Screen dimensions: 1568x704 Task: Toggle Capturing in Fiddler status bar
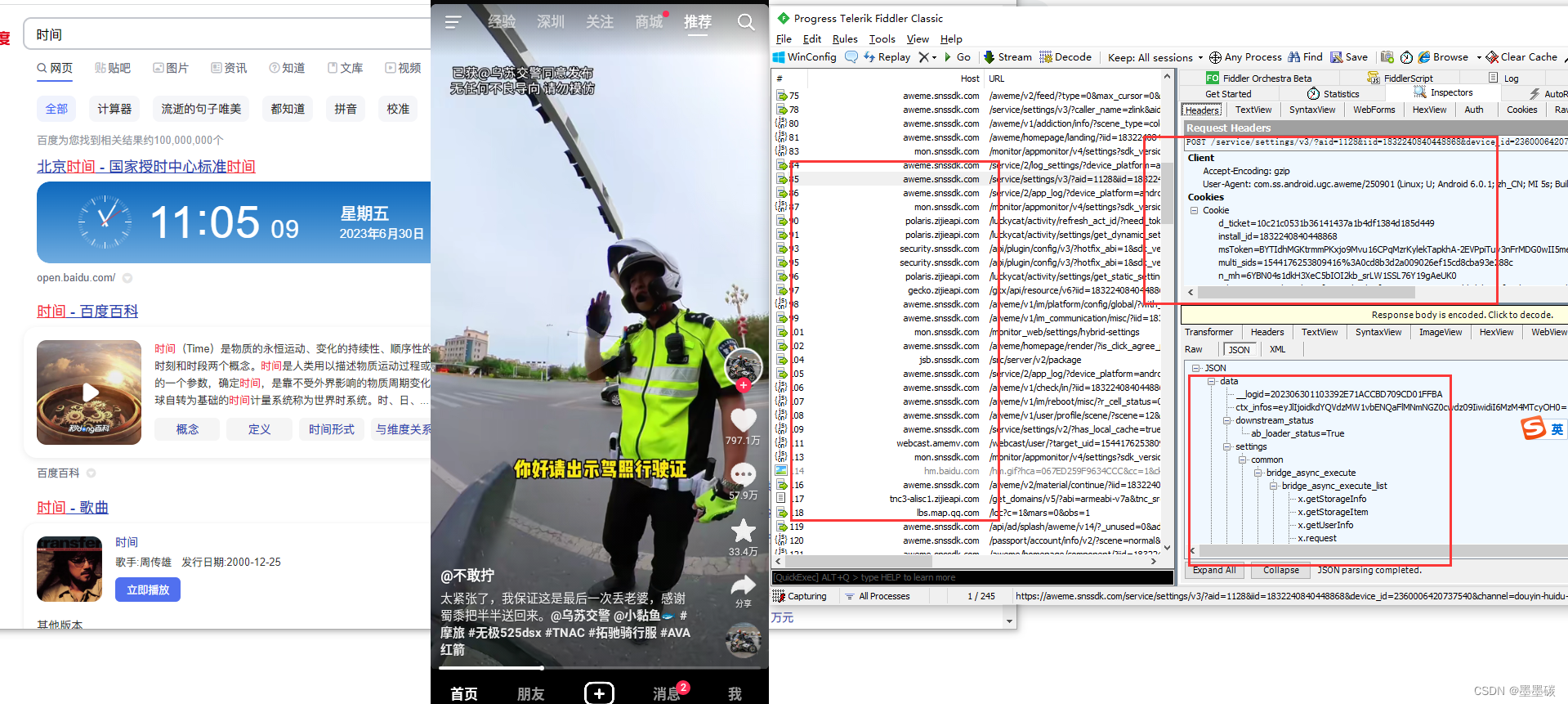tap(799, 596)
